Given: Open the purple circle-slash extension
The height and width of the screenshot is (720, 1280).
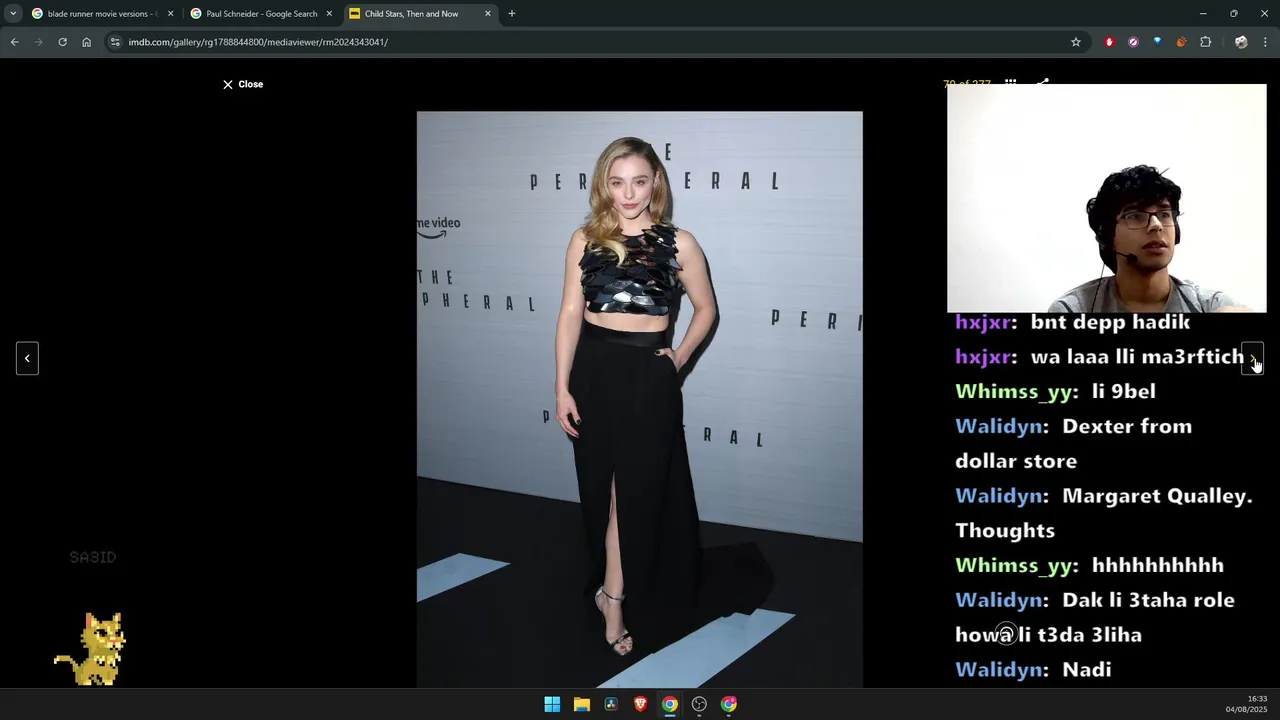Looking at the screenshot, I should tap(1133, 42).
